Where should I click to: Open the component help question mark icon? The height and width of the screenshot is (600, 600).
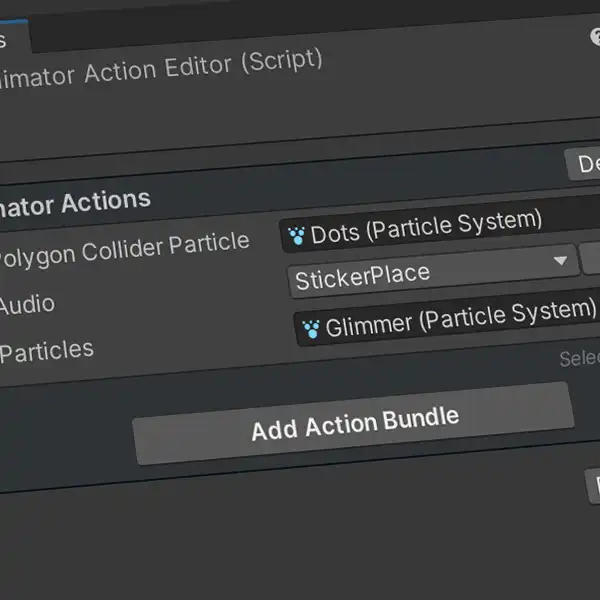(595, 37)
